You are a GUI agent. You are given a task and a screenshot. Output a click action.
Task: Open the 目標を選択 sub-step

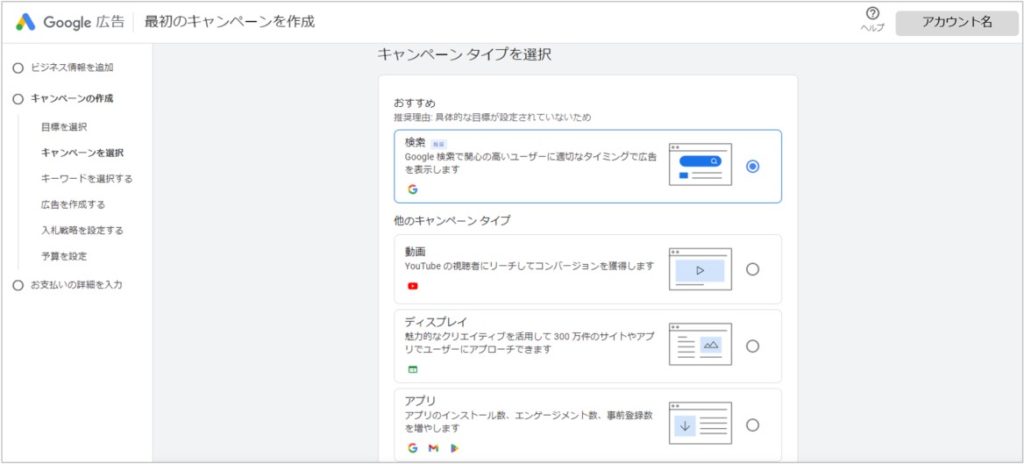coord(64,127)
